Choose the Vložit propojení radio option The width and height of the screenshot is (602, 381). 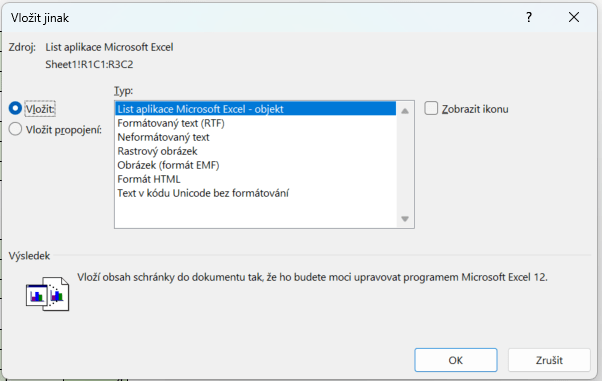(x=15, y=129)
